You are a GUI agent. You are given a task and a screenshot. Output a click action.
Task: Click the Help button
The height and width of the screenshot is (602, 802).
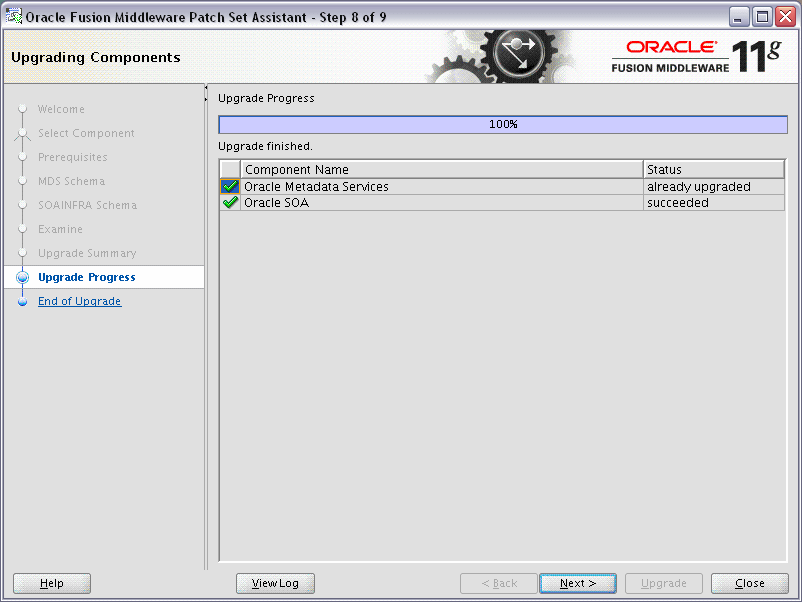[x=52, y=583]
